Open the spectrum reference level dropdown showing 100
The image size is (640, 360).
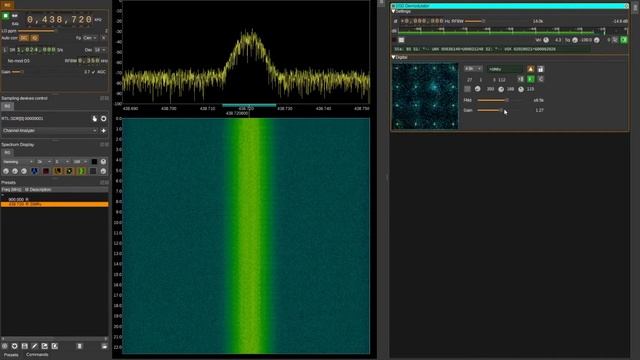tap(80, 162)
